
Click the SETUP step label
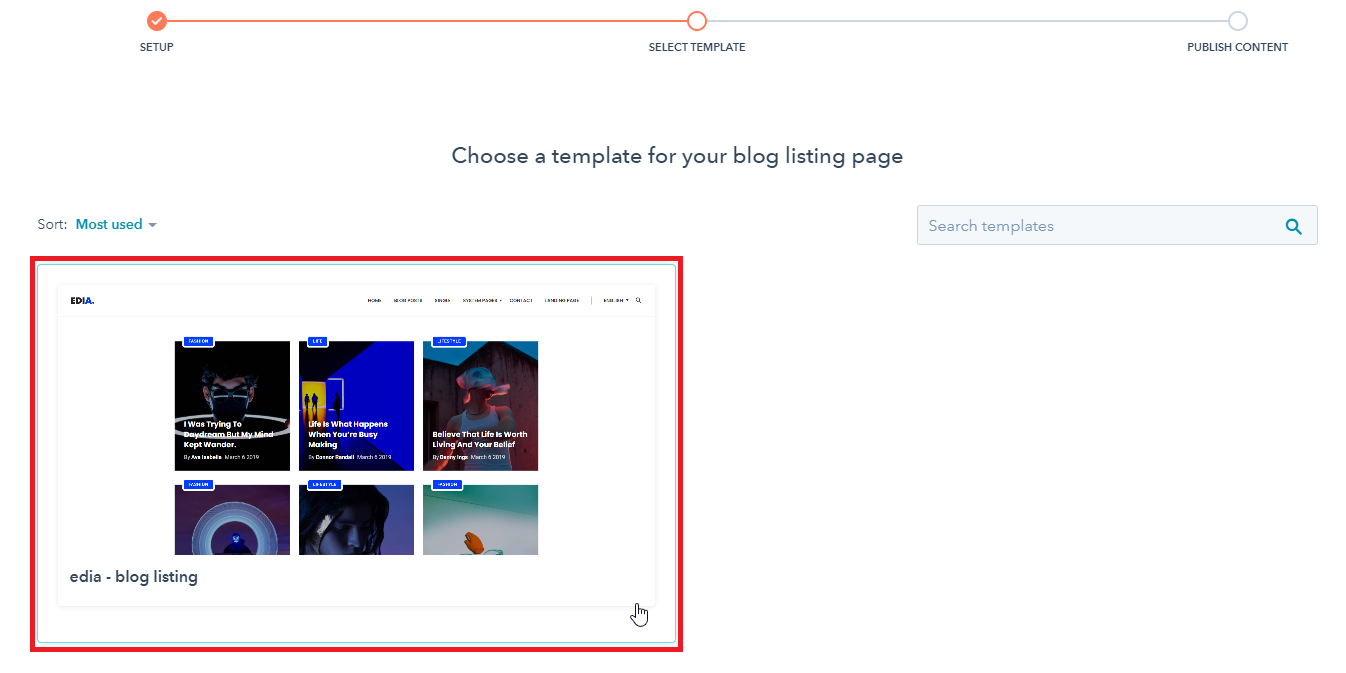(156, 47)
